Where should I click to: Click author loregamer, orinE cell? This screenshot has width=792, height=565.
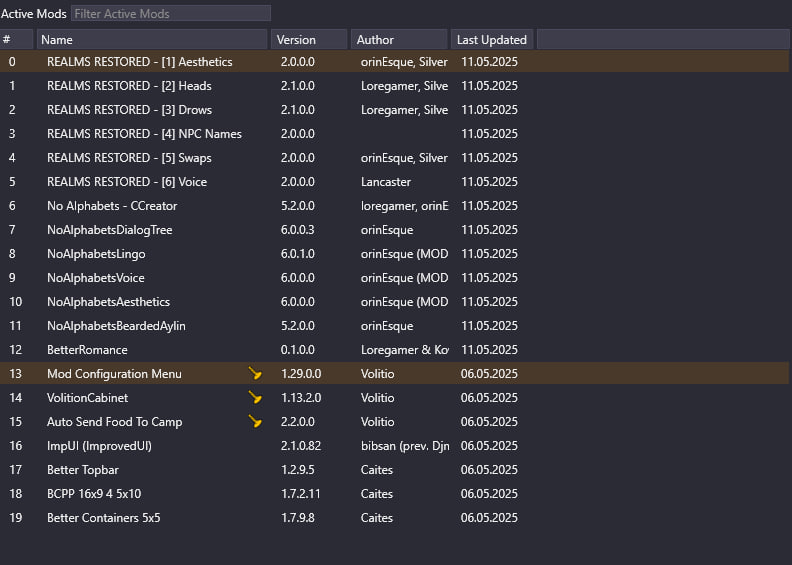(405, 206)
